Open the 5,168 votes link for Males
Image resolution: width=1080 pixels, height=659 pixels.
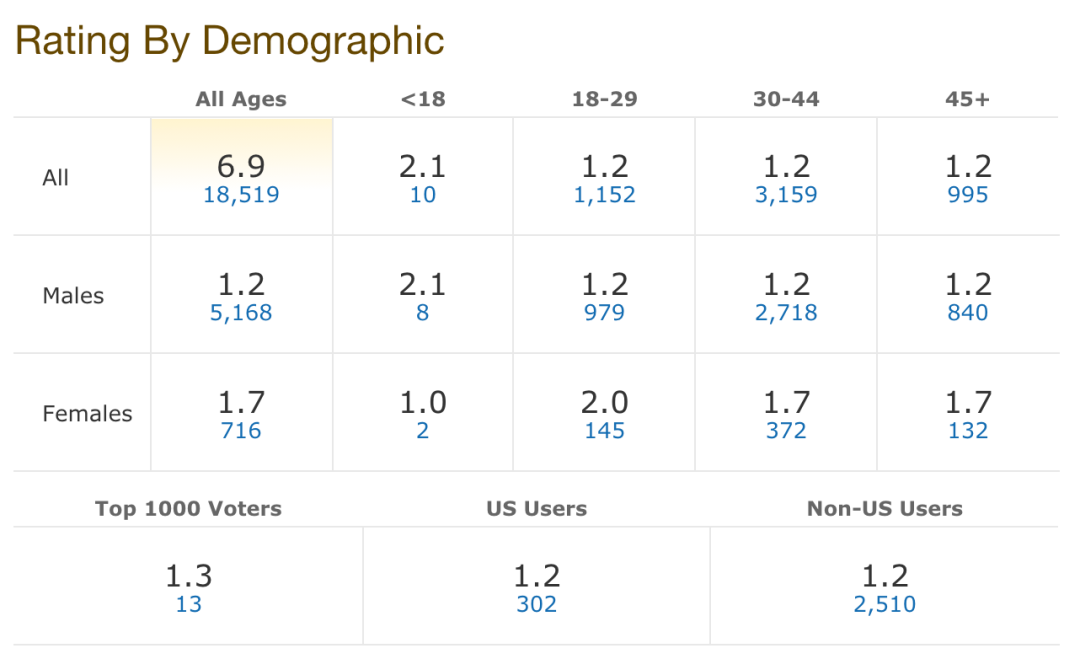point(241,313)
